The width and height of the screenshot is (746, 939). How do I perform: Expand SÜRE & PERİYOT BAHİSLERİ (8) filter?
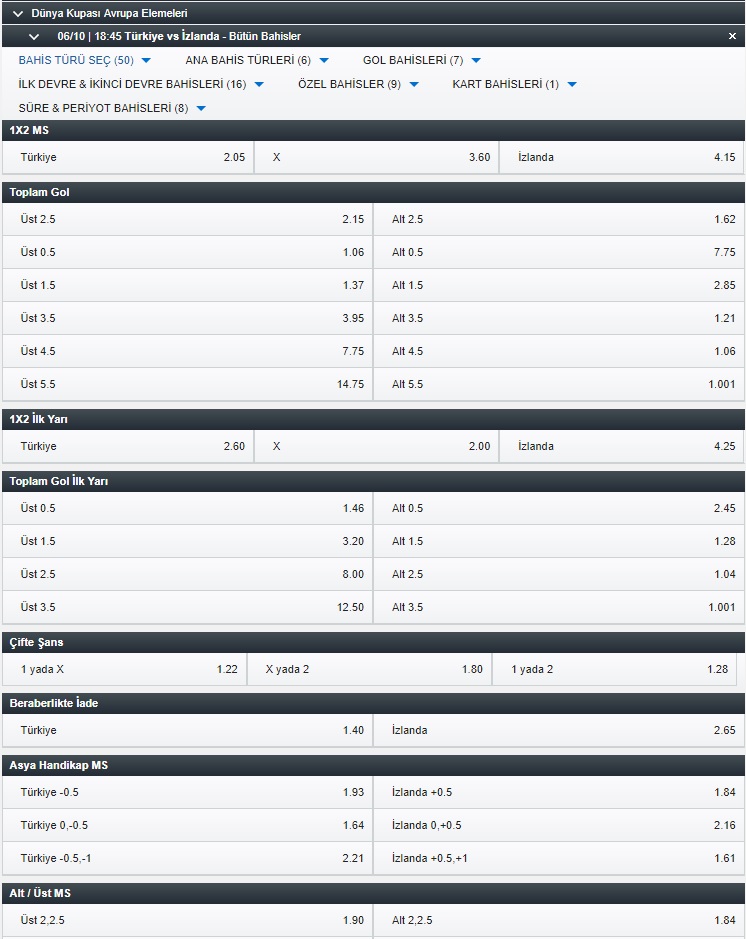112,108
